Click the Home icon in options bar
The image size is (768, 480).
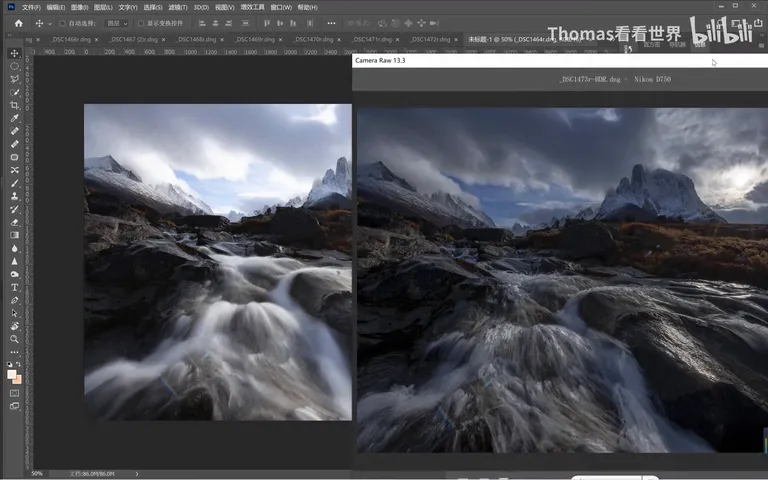point(19,23)
